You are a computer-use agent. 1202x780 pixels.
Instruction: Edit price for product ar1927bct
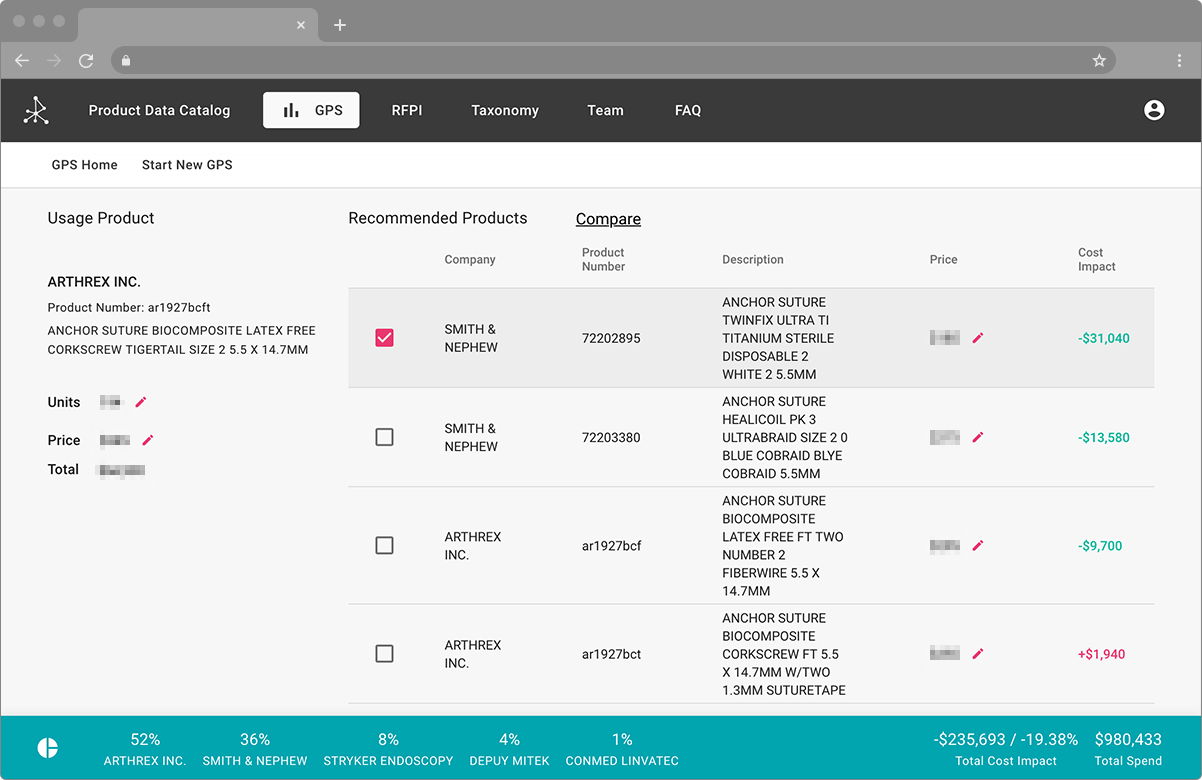(978, 654)
